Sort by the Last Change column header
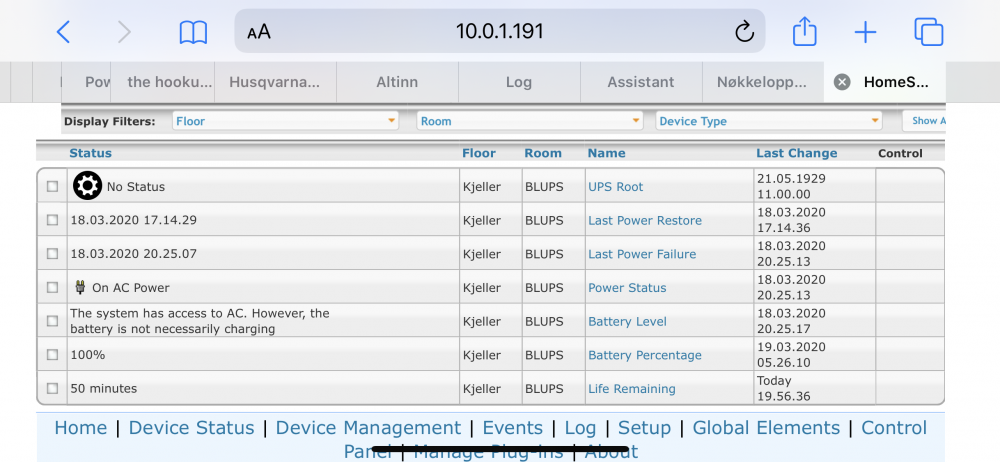Image resolution: width=1000 pixels, height=462 pixels. coord(796,153)
